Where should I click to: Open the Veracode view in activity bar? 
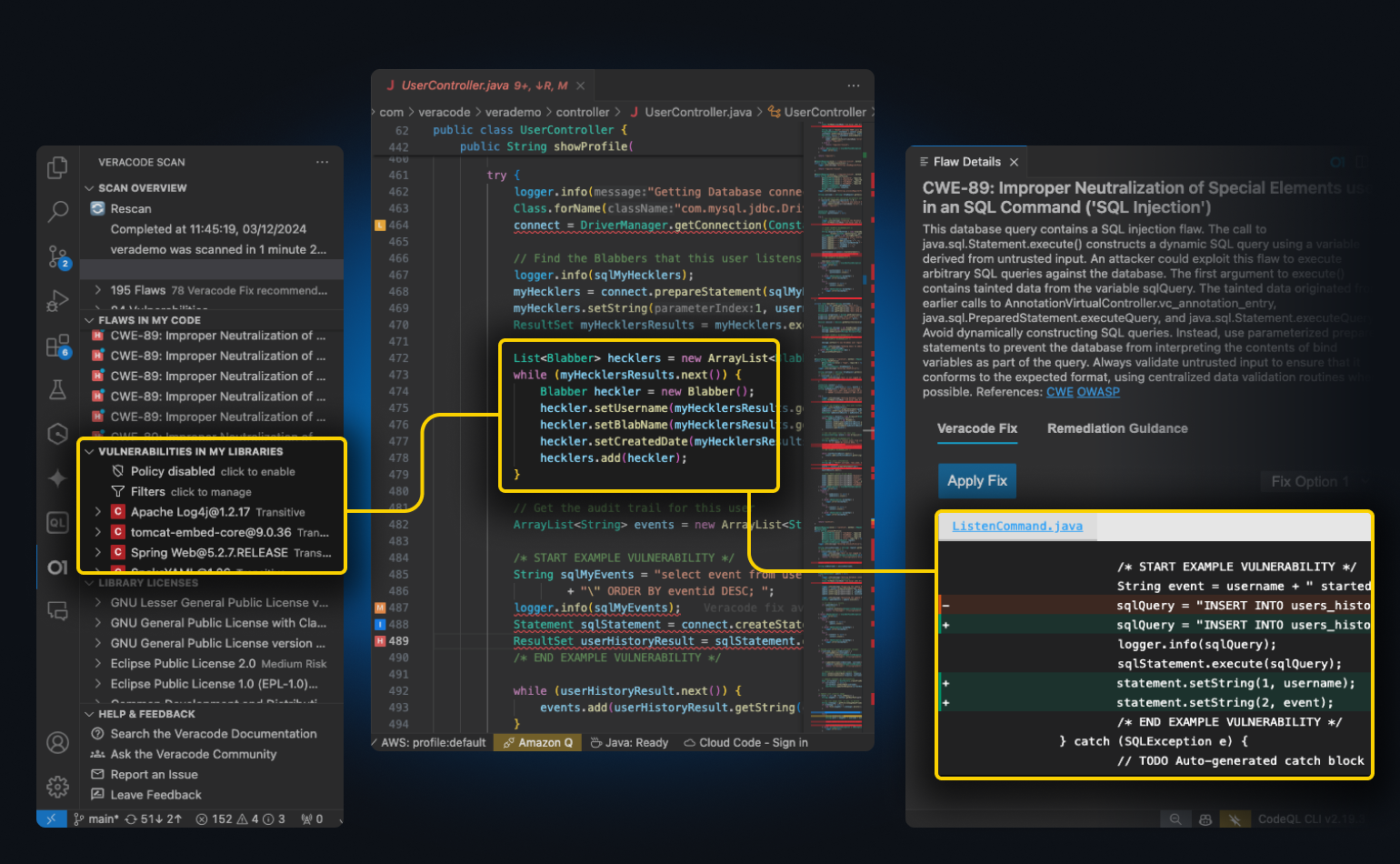57,568
